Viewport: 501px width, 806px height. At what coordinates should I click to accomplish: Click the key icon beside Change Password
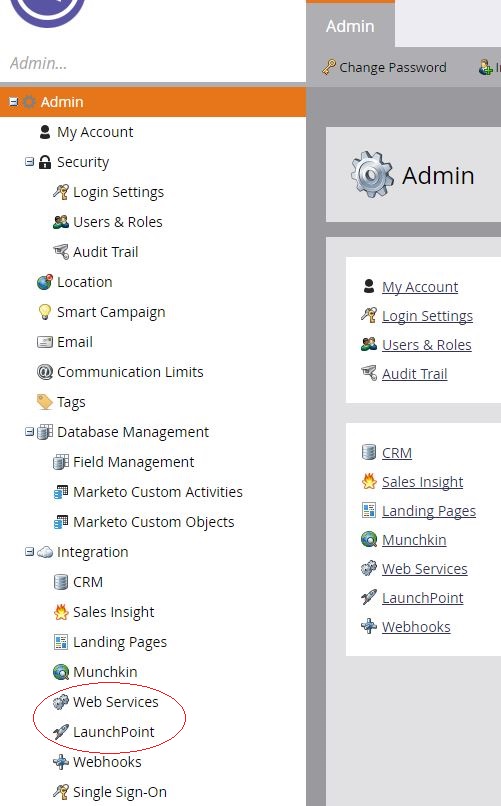click(329, 67)
